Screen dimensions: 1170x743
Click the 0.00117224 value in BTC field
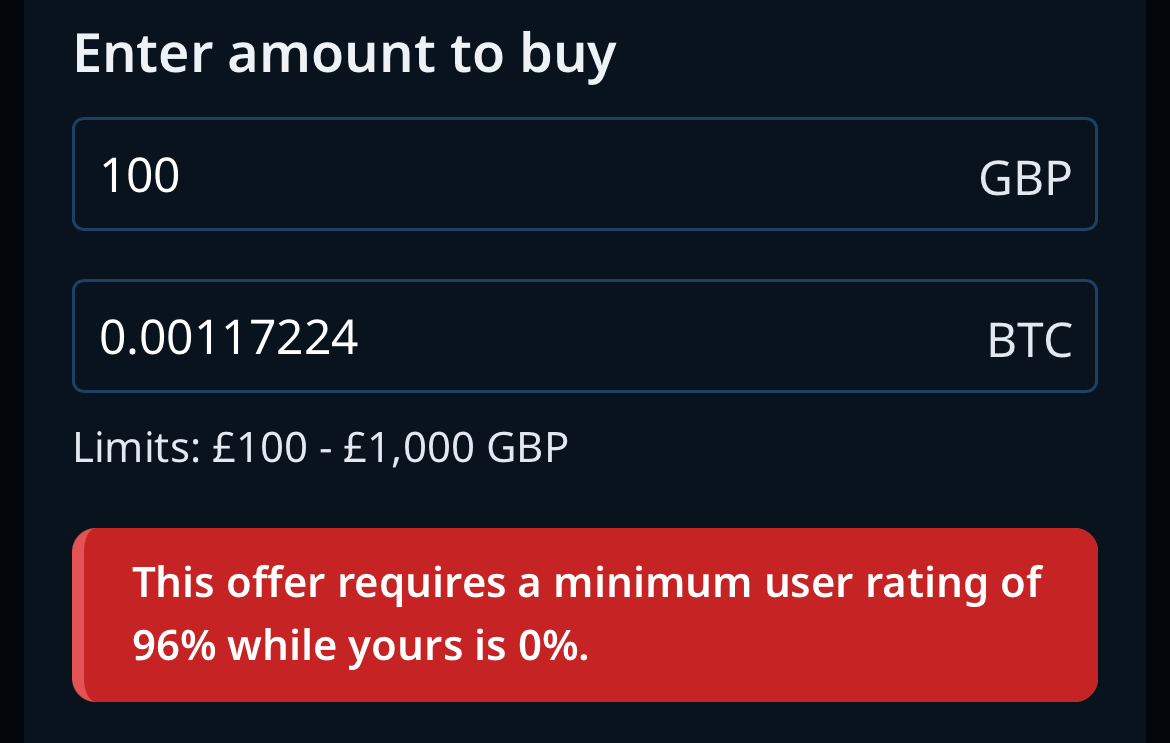[x=229, y=338]
